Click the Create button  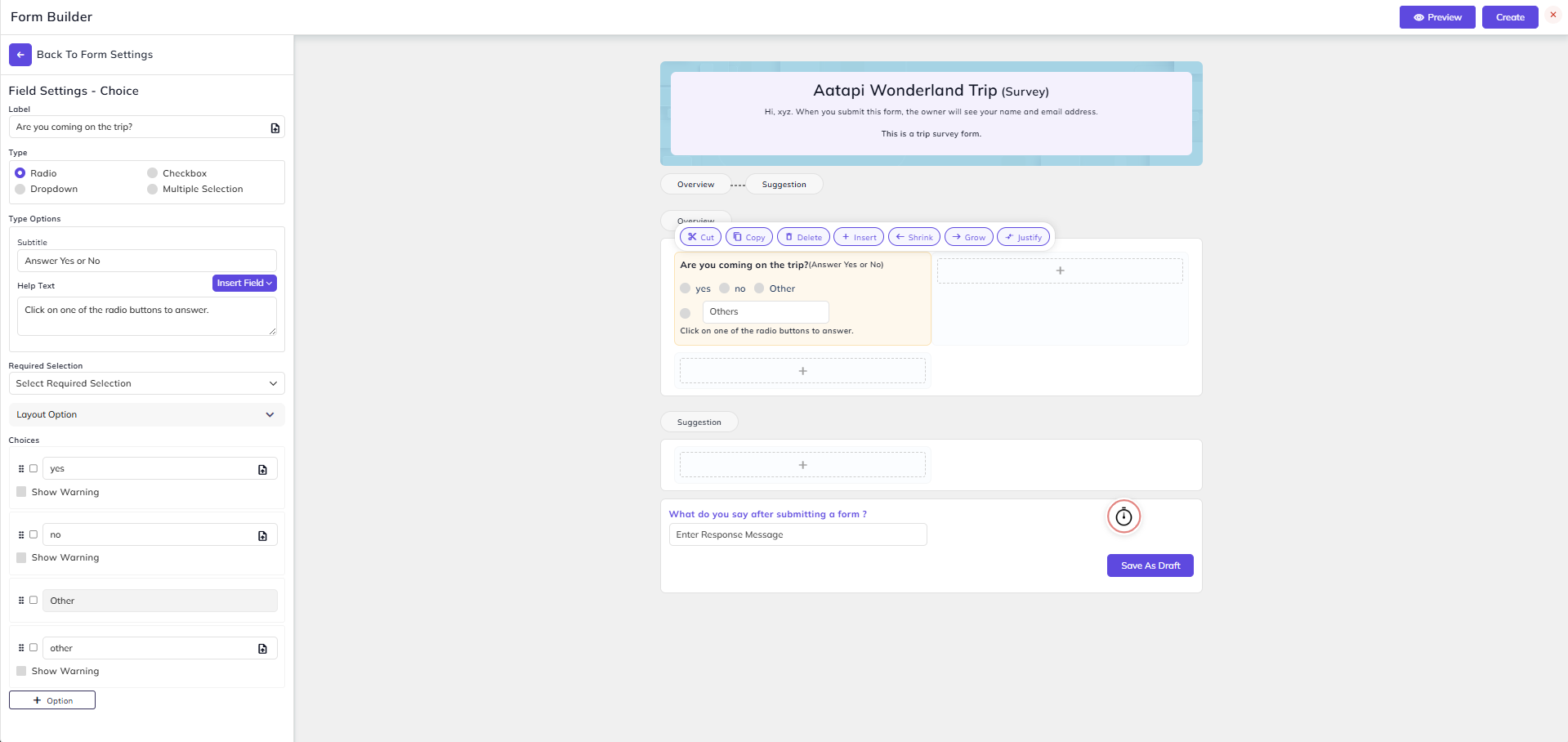click(x=1510, y=17)
